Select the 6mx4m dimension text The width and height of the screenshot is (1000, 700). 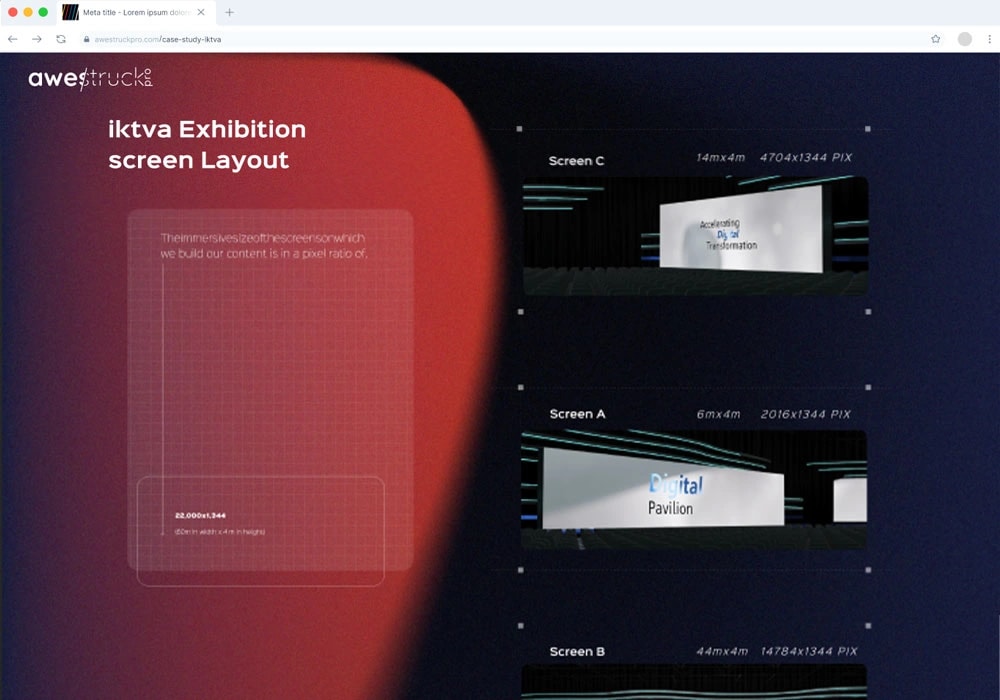coord(718,414)
